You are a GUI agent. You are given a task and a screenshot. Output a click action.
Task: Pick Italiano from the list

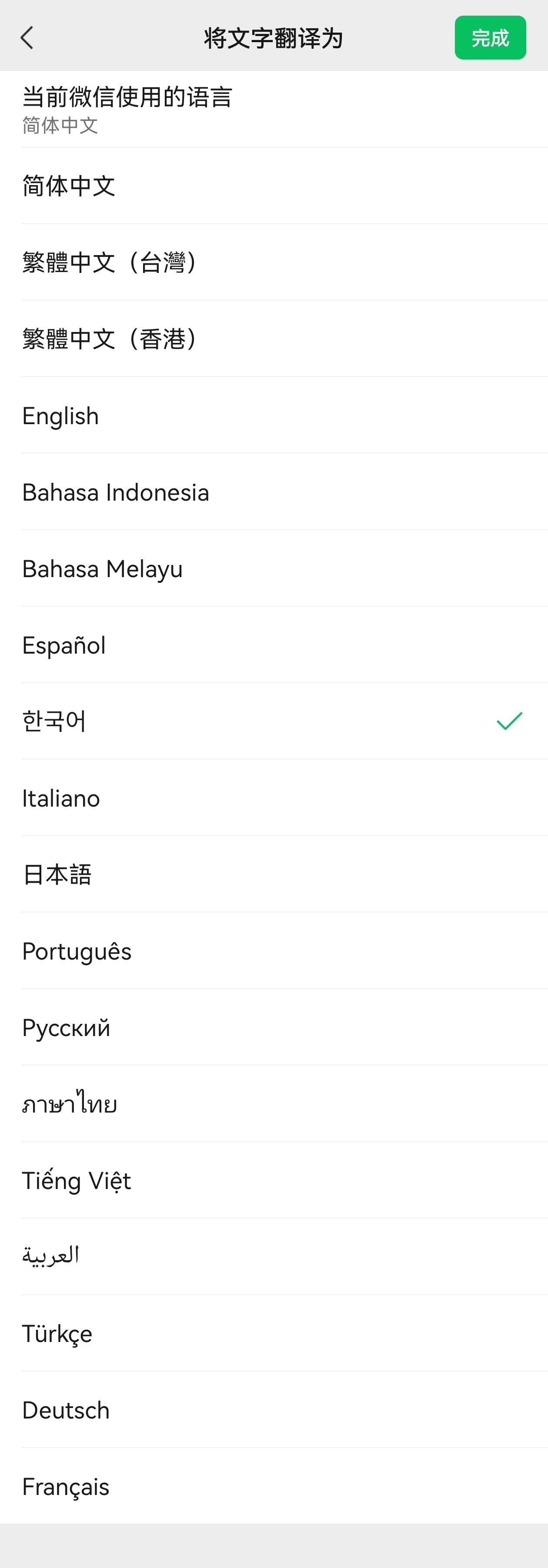[61, 798]
